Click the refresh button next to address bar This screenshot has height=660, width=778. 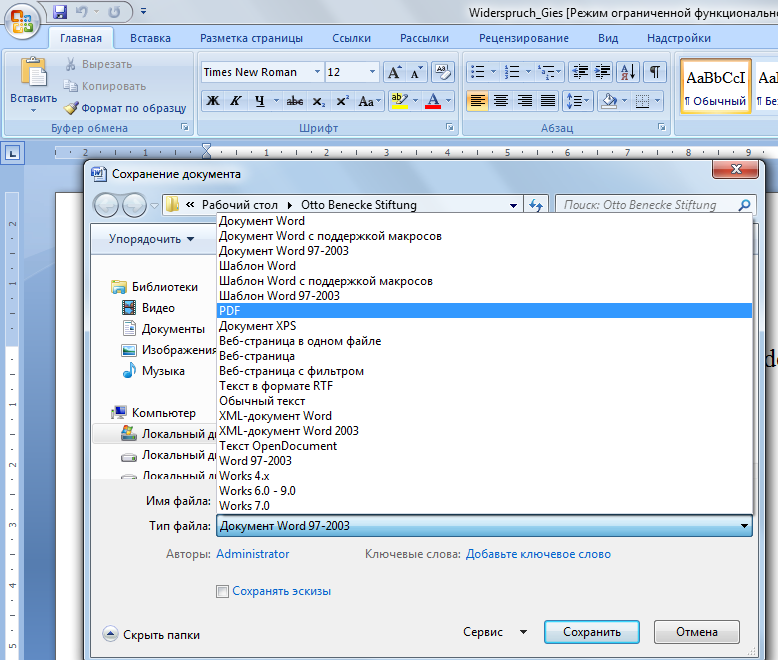click(536, 205)
